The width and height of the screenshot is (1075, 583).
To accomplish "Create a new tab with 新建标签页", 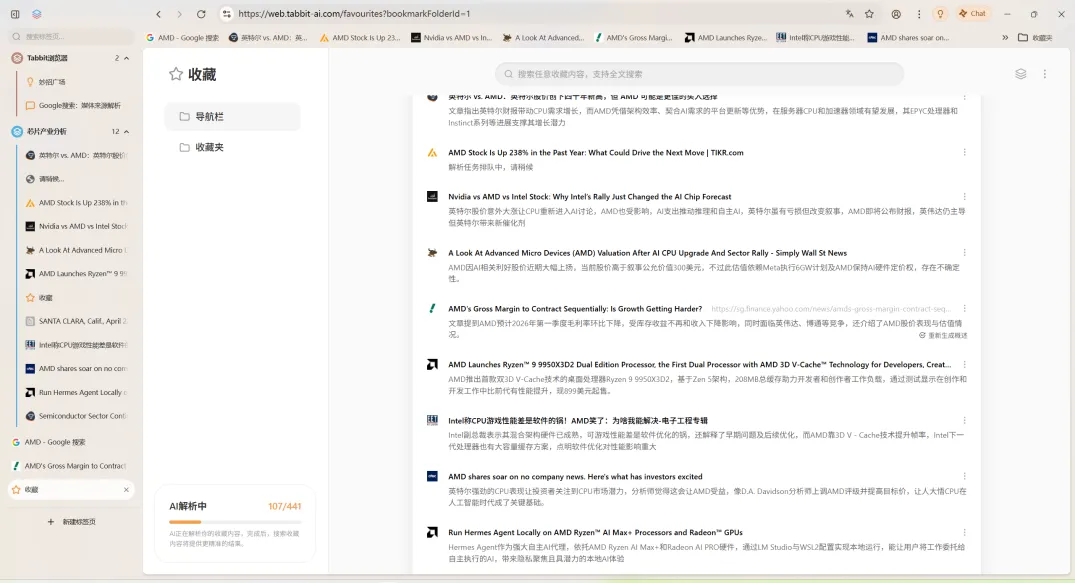I will (x=71, y=522).
